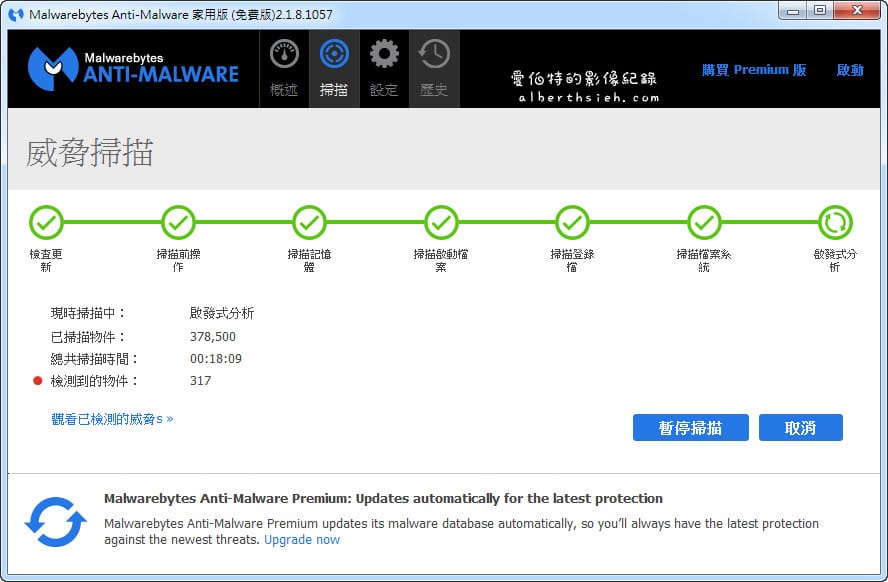Viewport: 888px width, 582px height.
Task: Click the Upgrade now link
Action: coord(302,540)
